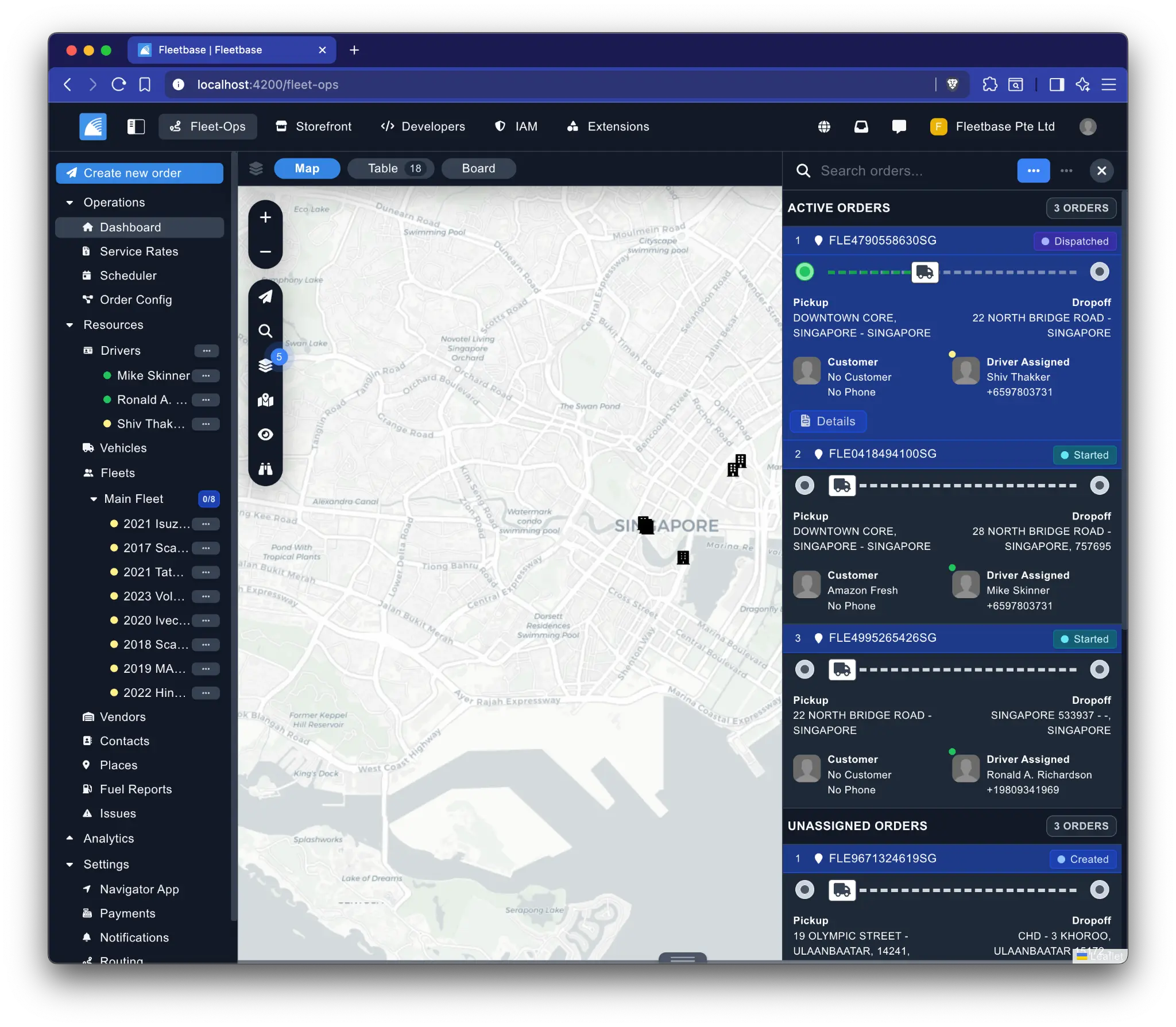
Task: Open the chat icon in the top navbar
Action: click(x=898, y=126)
